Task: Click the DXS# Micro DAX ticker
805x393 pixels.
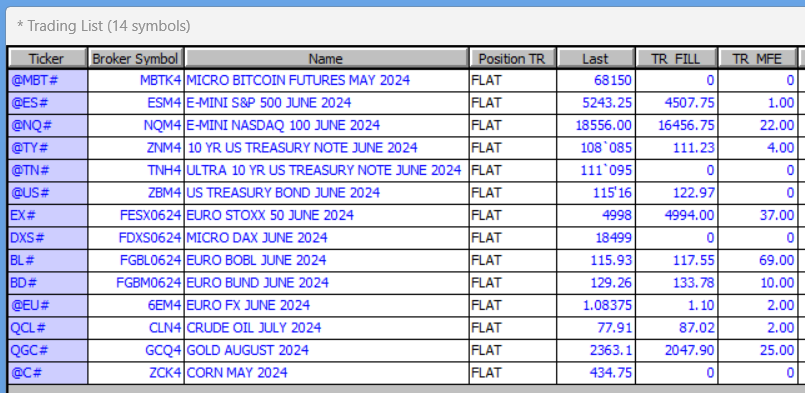Action: 48,238
